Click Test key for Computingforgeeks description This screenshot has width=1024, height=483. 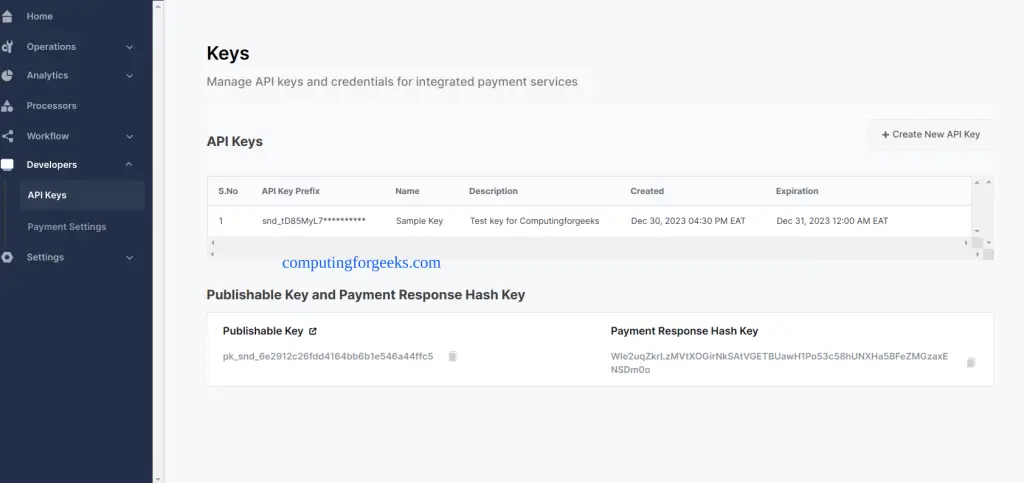pyautogui.click(x=535, y=221)
